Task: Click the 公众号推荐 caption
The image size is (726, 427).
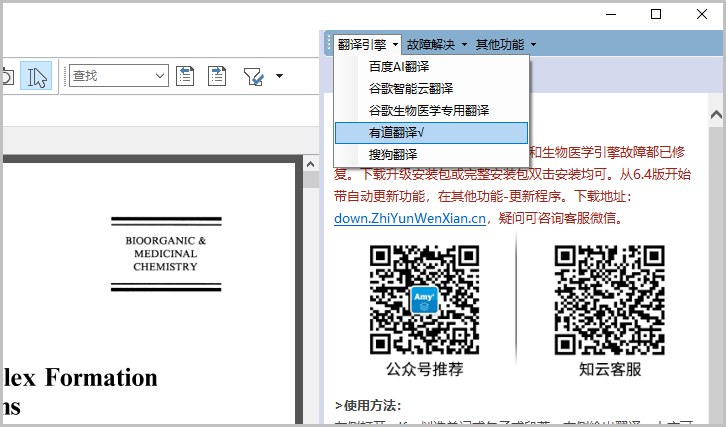Action: [425, 370]
